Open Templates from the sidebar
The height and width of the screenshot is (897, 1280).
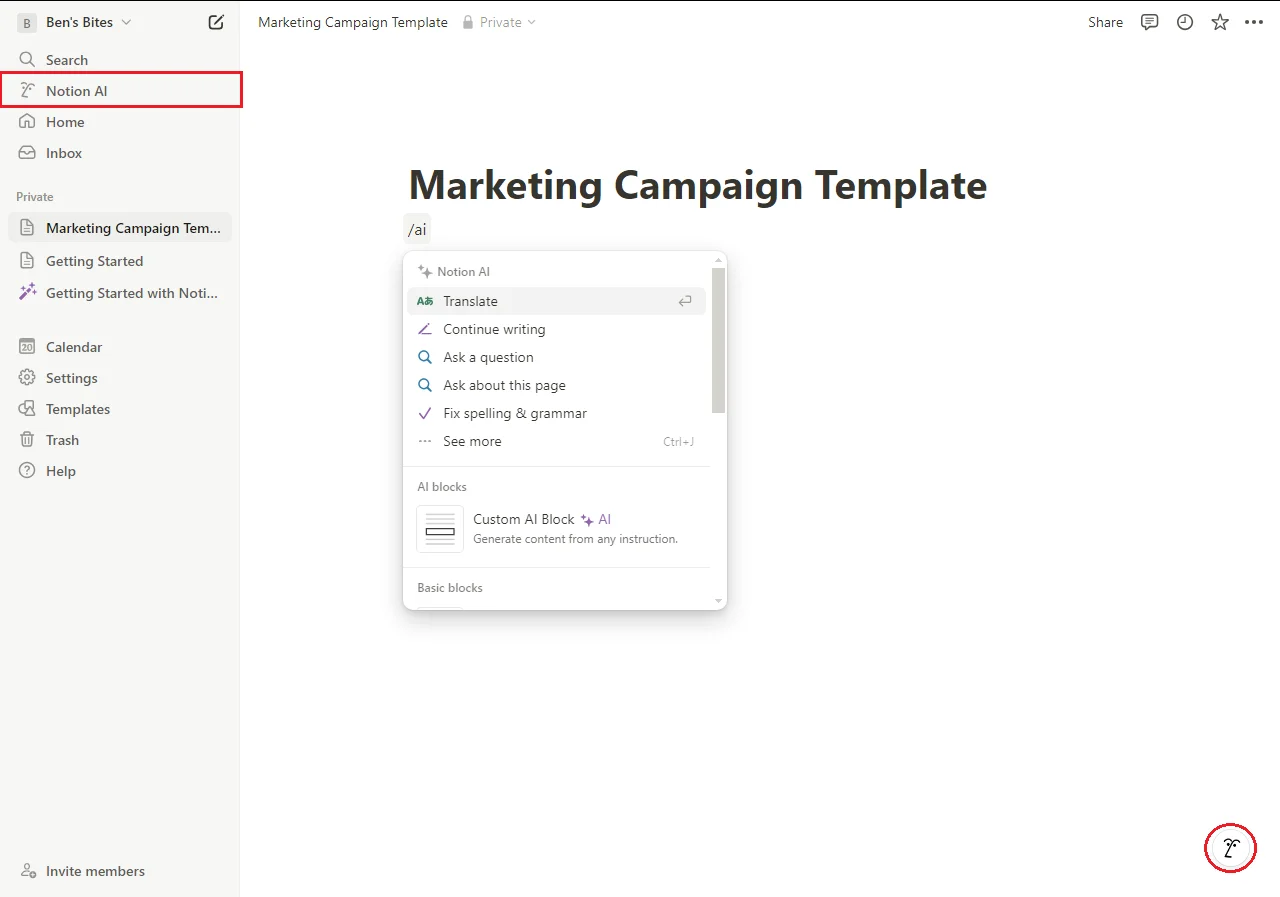120,409
